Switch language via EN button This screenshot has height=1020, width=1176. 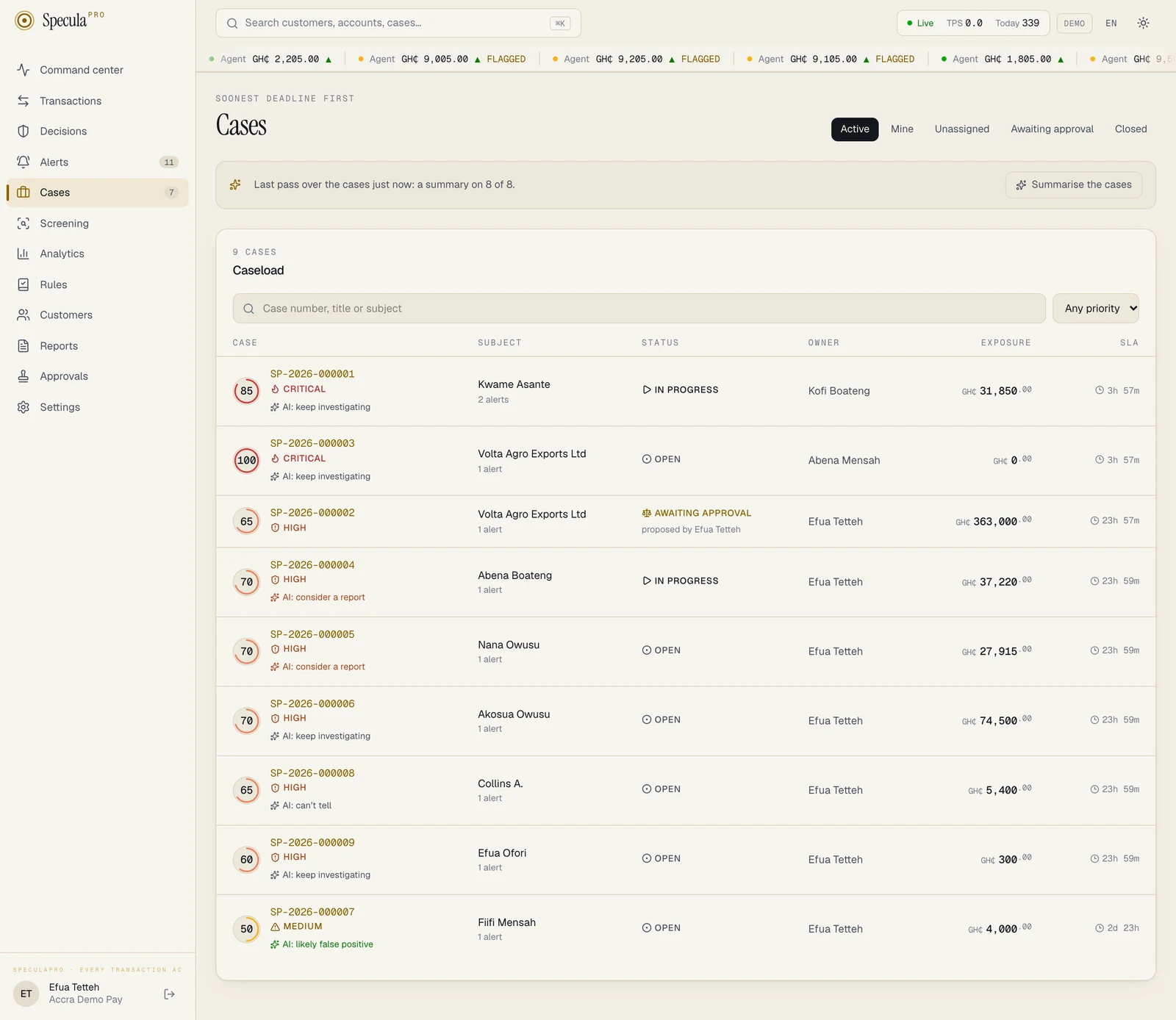(x=1111, y=23)
